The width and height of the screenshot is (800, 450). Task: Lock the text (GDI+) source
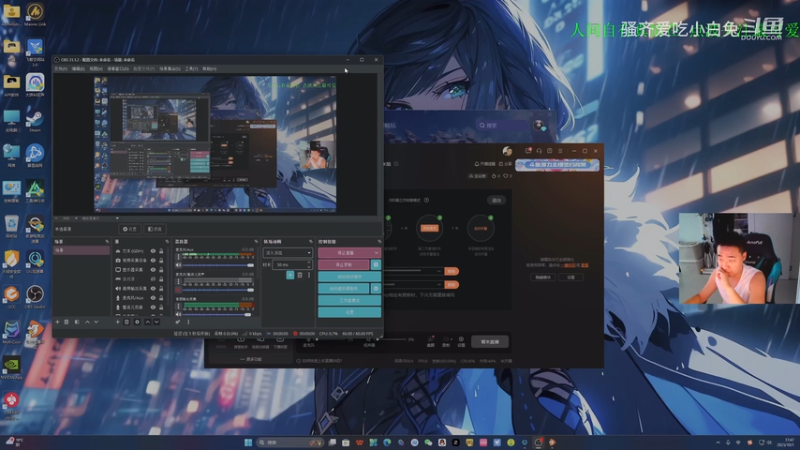coord(161,251)
